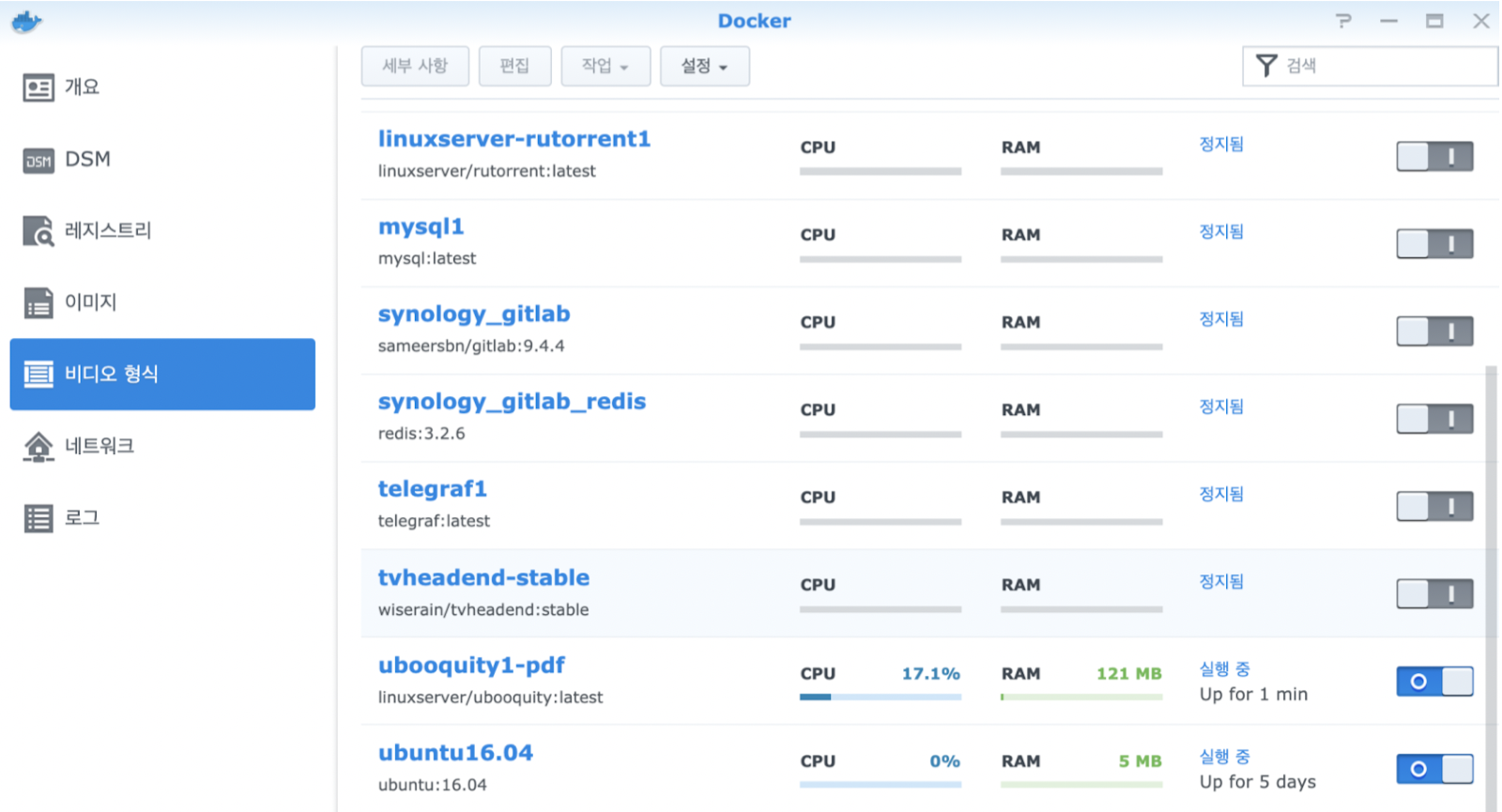Open the 작업 action dropdown
Image resolution: width=1502 pixels, height=812 pixels.
pos(605,66)
